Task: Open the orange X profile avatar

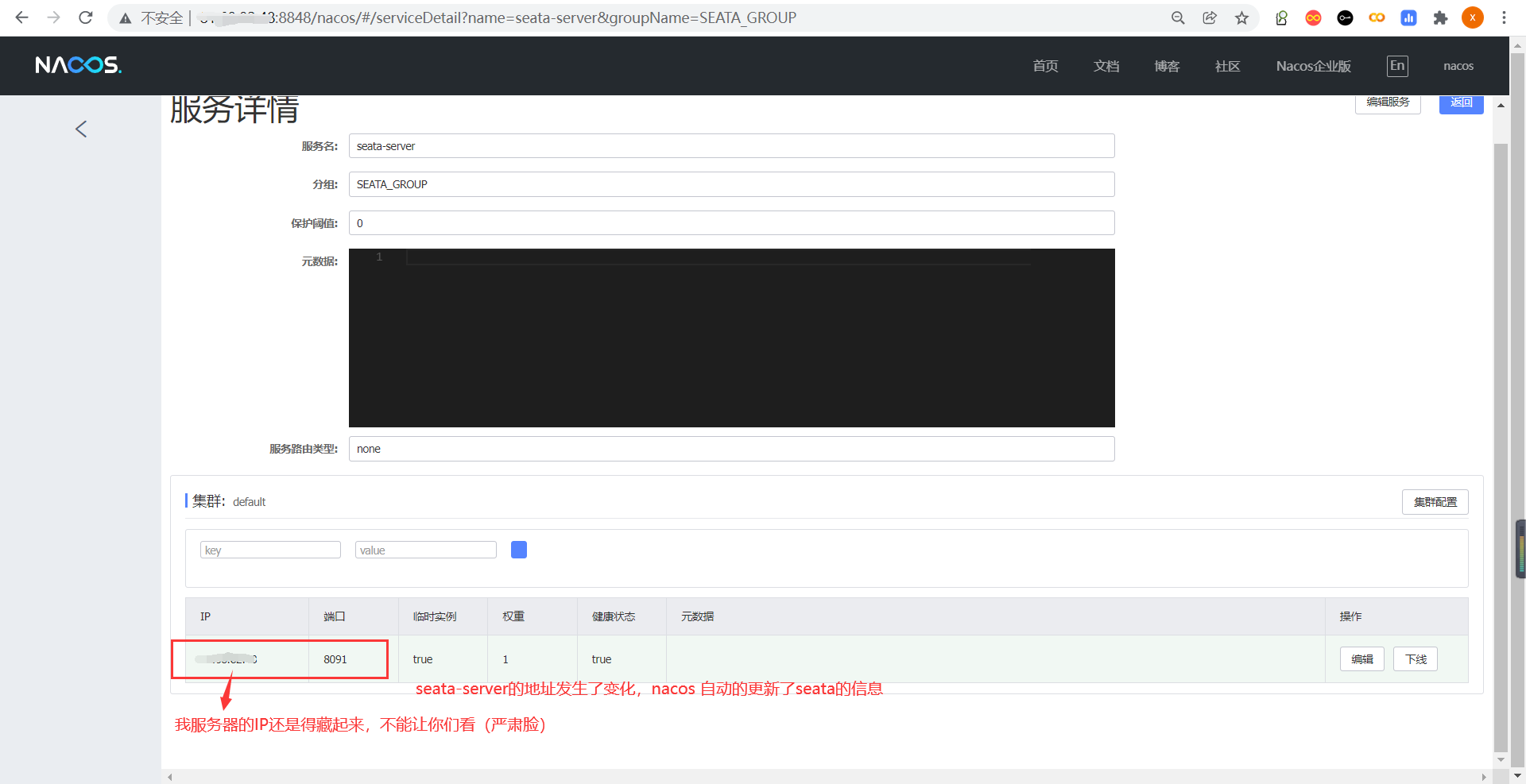Action: click(1473, 17)
